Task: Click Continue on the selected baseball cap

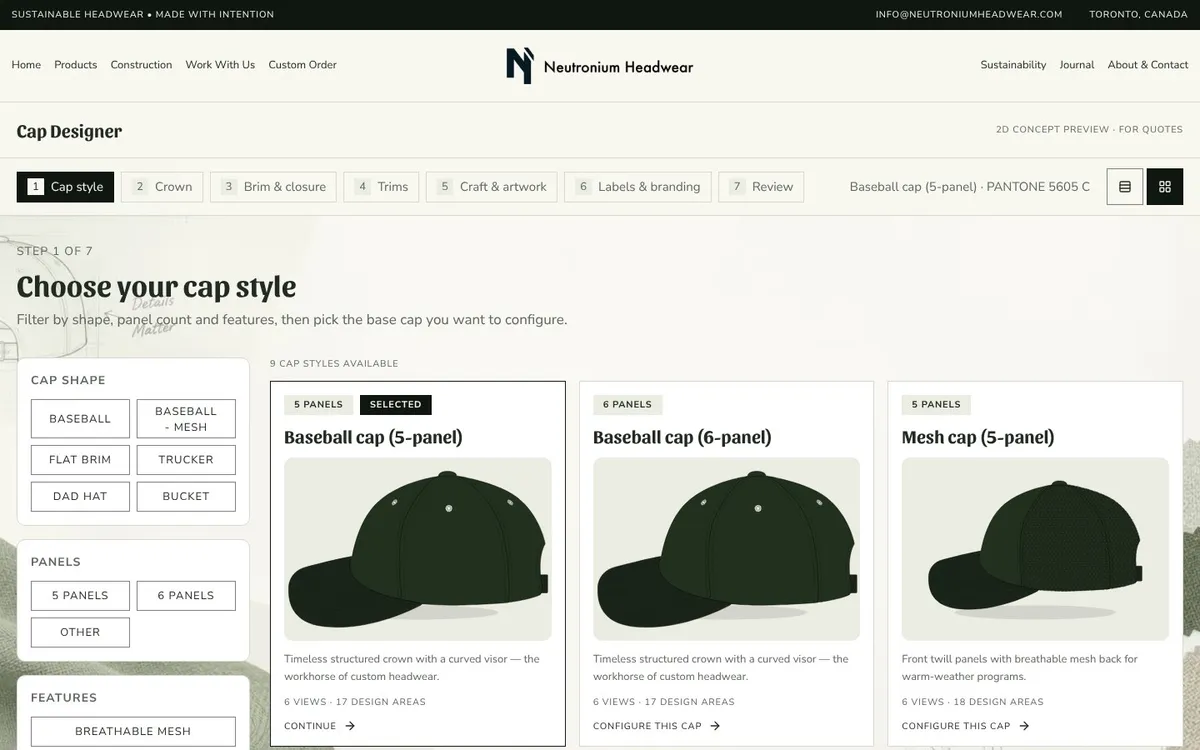Action: tap(320, 726)
